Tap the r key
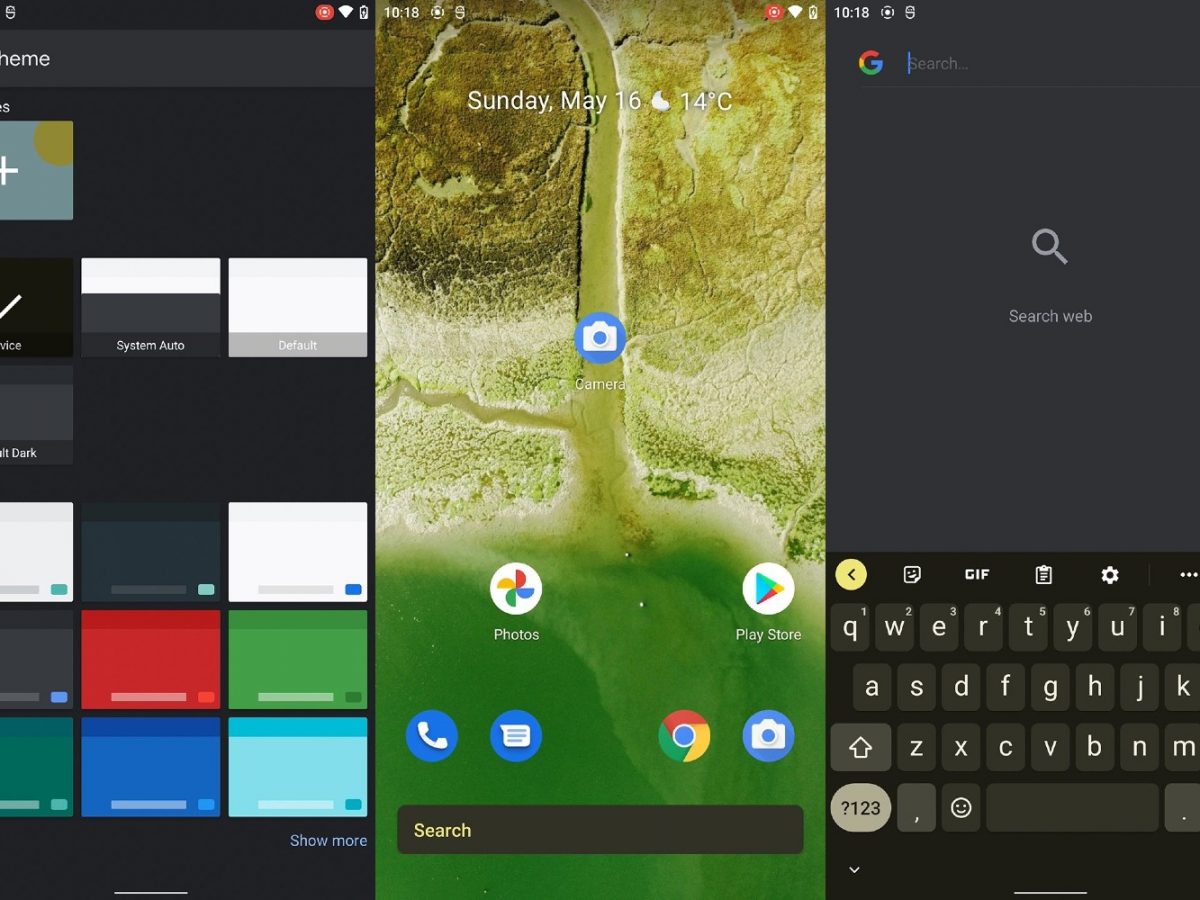The width and height of the screenshot is (1200, 900). tap(983, 628)
